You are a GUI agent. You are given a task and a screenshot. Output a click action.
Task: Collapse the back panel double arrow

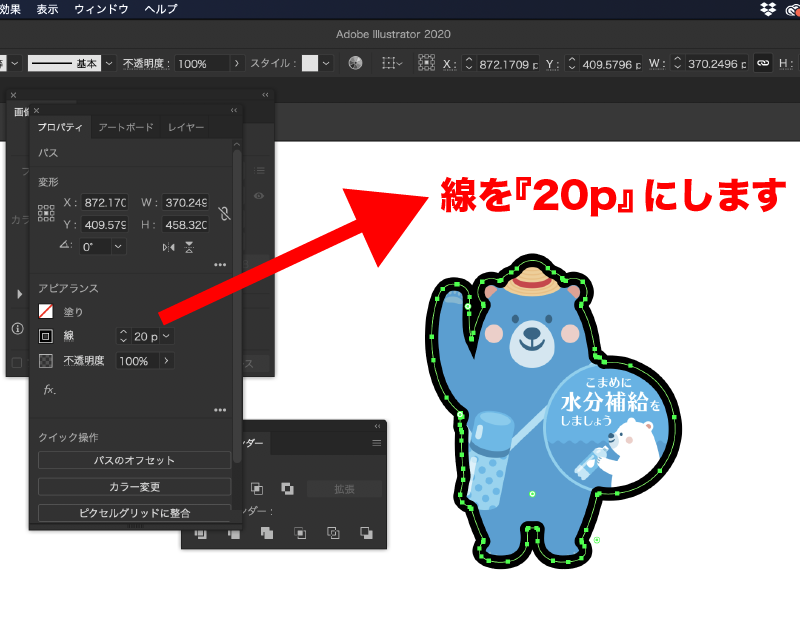point(265,95)
